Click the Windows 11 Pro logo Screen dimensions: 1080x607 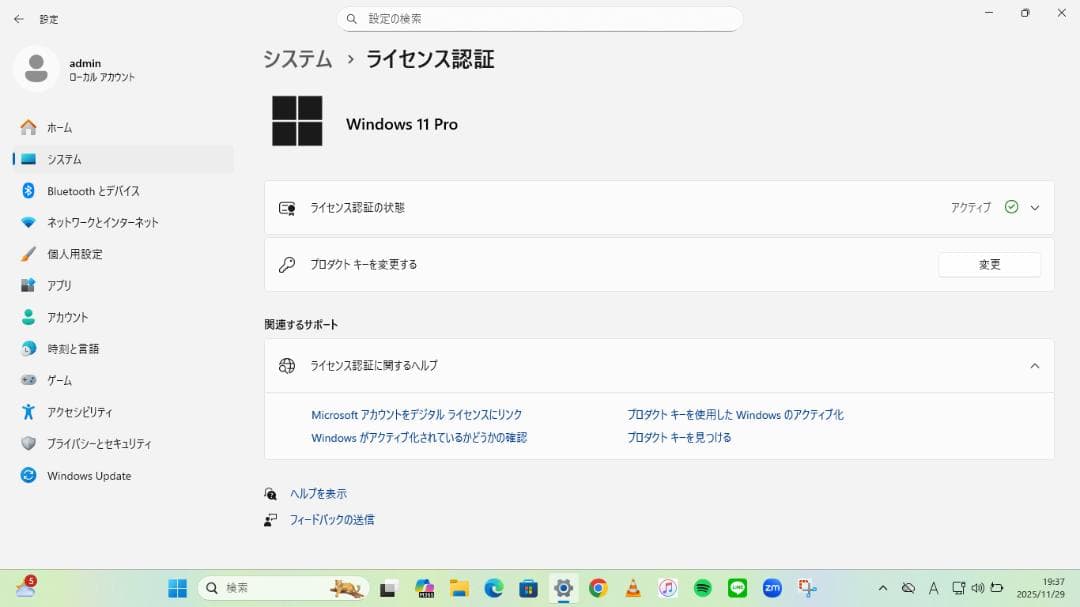click(x=297, y=121)
